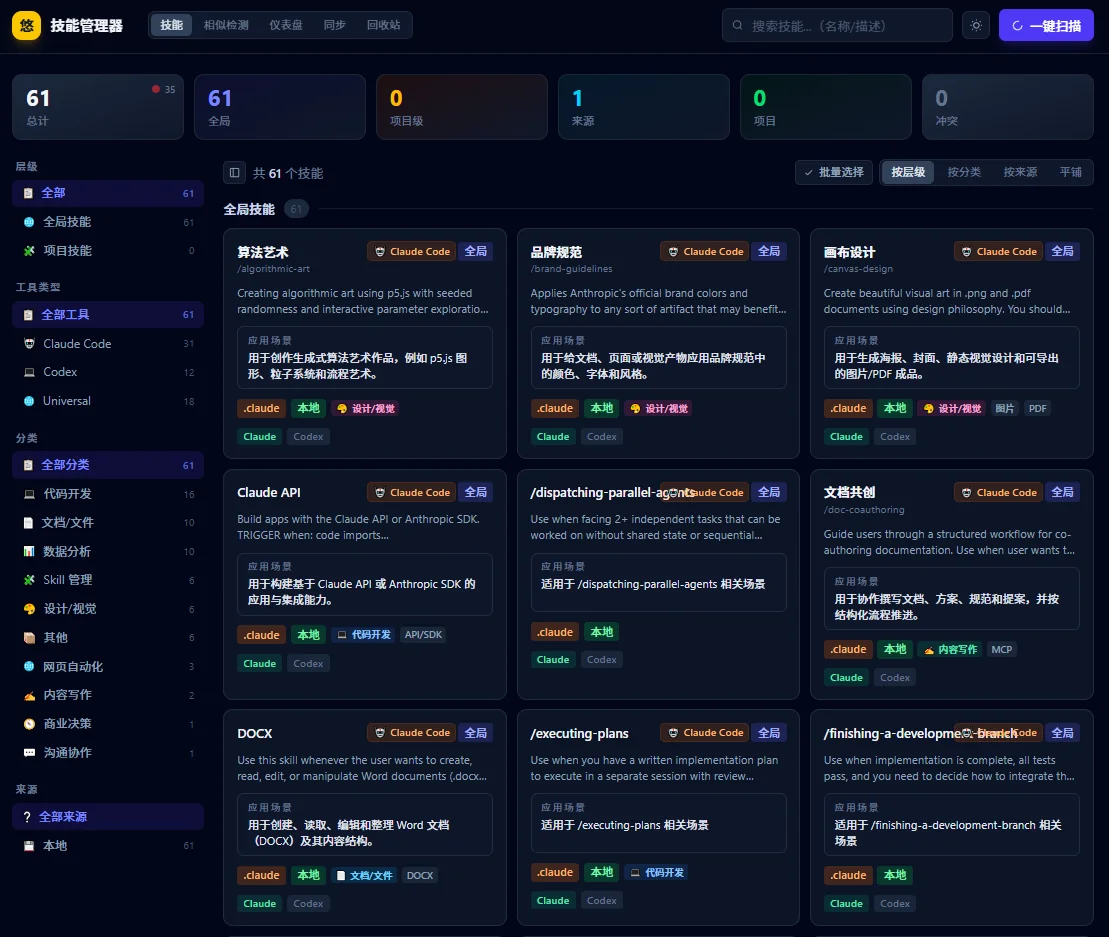
Task: Enable 批量选择 batch selection mode
Action: click(834, 173)
